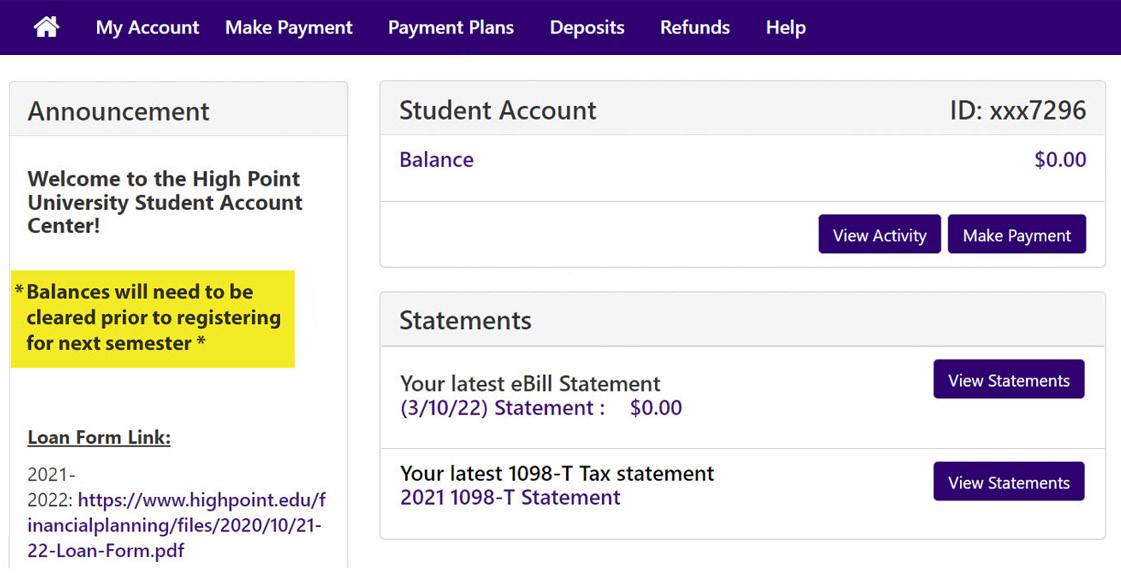Open the My Account menu
The height and width of the screenshot is (582, 1121).
(147, 27)
